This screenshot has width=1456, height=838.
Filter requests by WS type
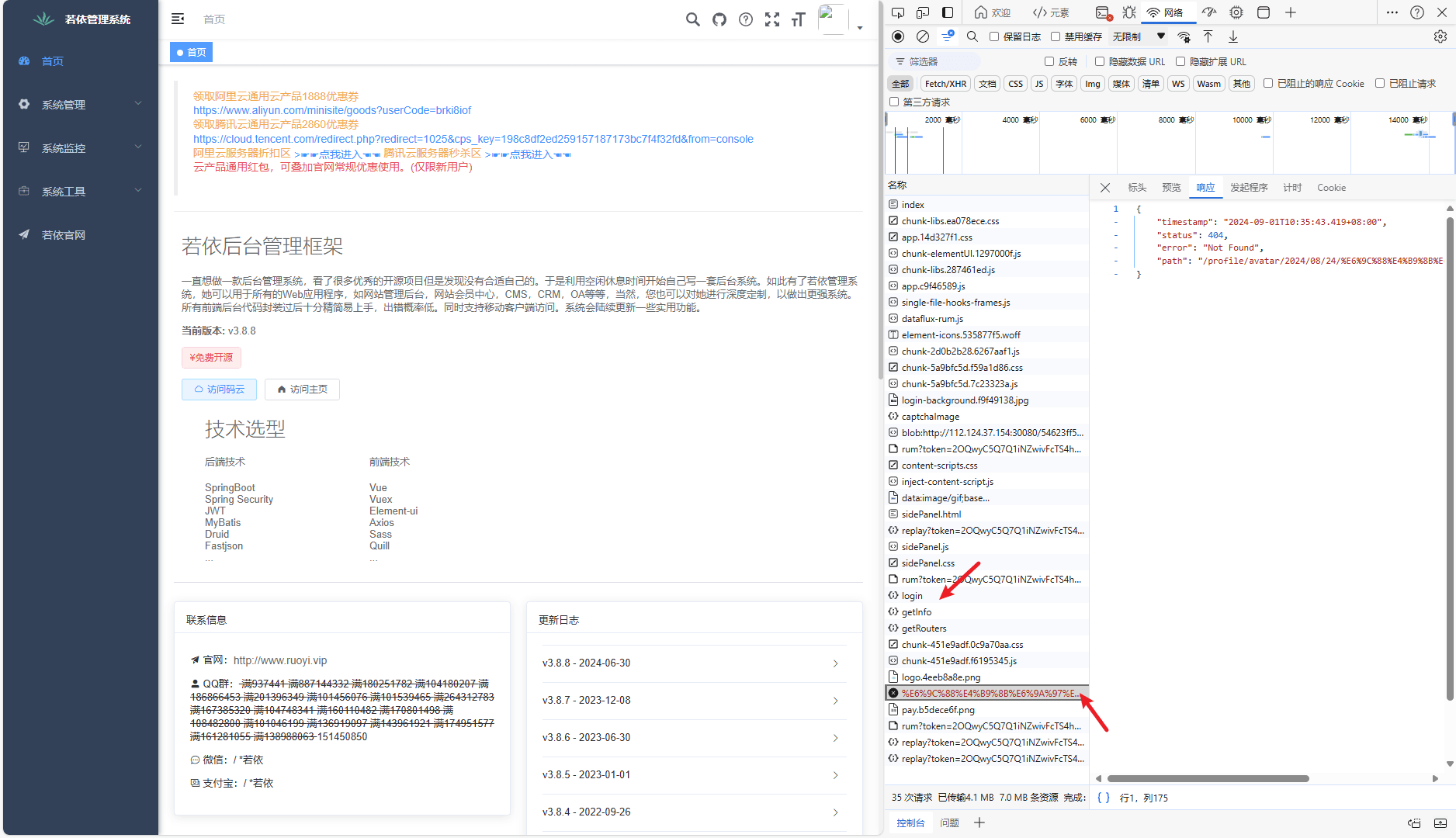click(x=1178, y=84)
